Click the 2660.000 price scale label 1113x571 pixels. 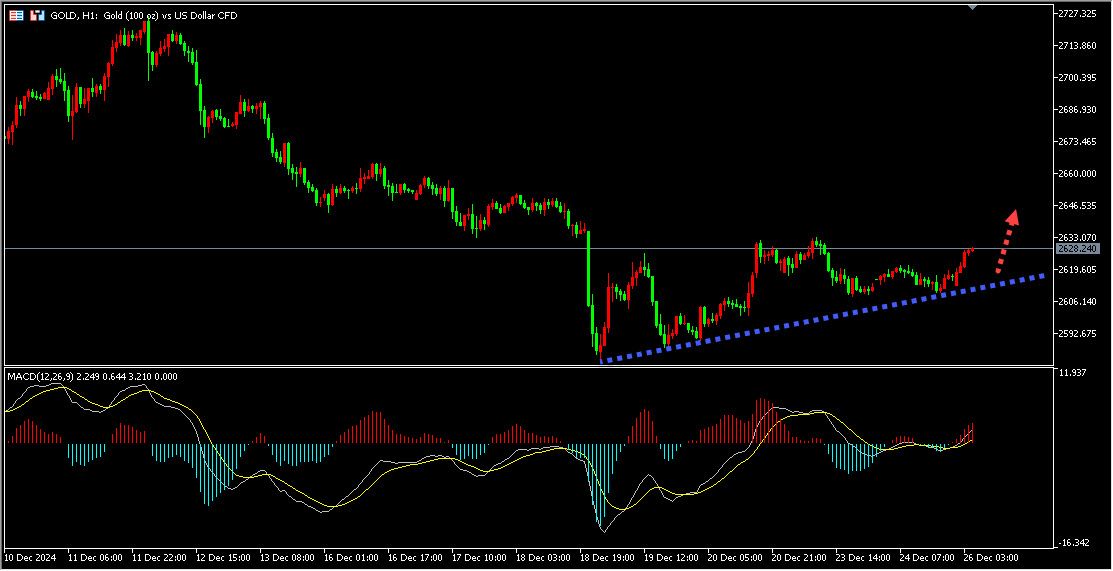coord(1078,174)
